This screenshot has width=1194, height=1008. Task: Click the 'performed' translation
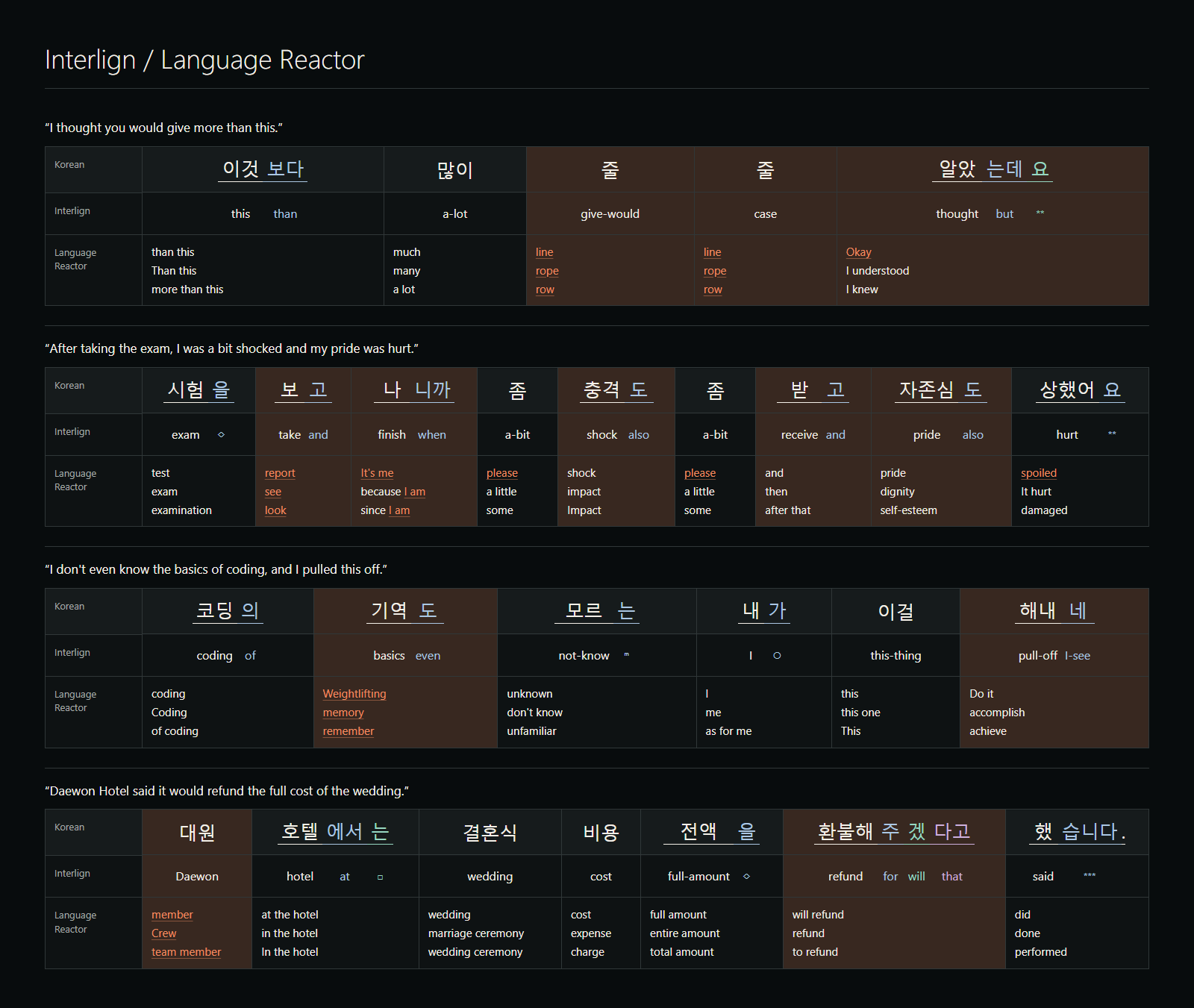(1041, 952)
